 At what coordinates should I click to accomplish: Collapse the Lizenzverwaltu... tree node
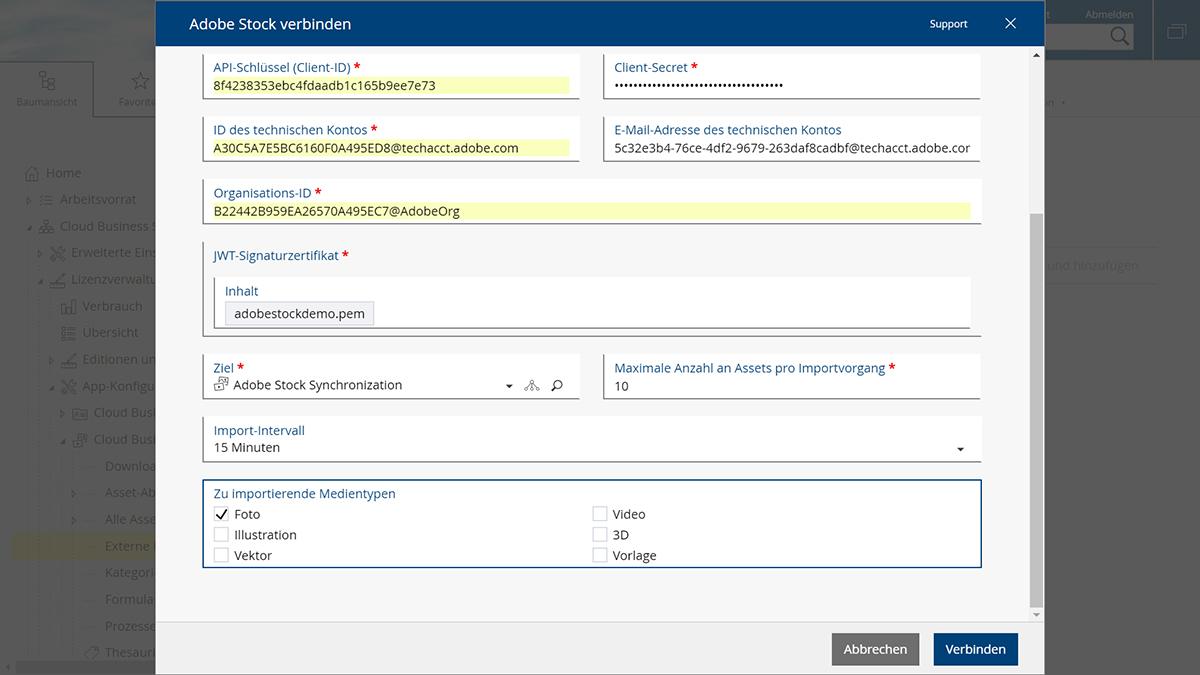pyautogui.click(x=40, y=280)
